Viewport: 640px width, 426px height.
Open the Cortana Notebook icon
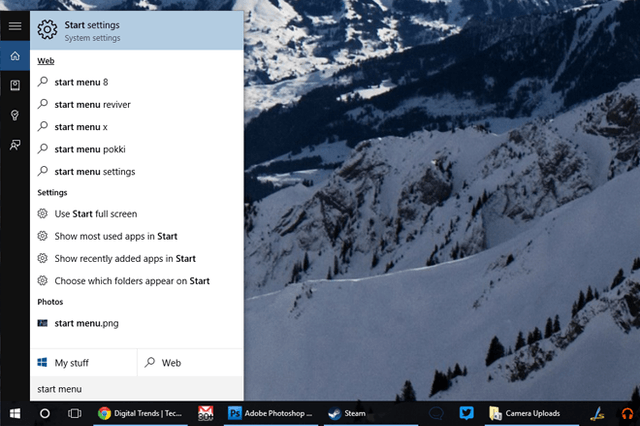click(x=15, y=85)
